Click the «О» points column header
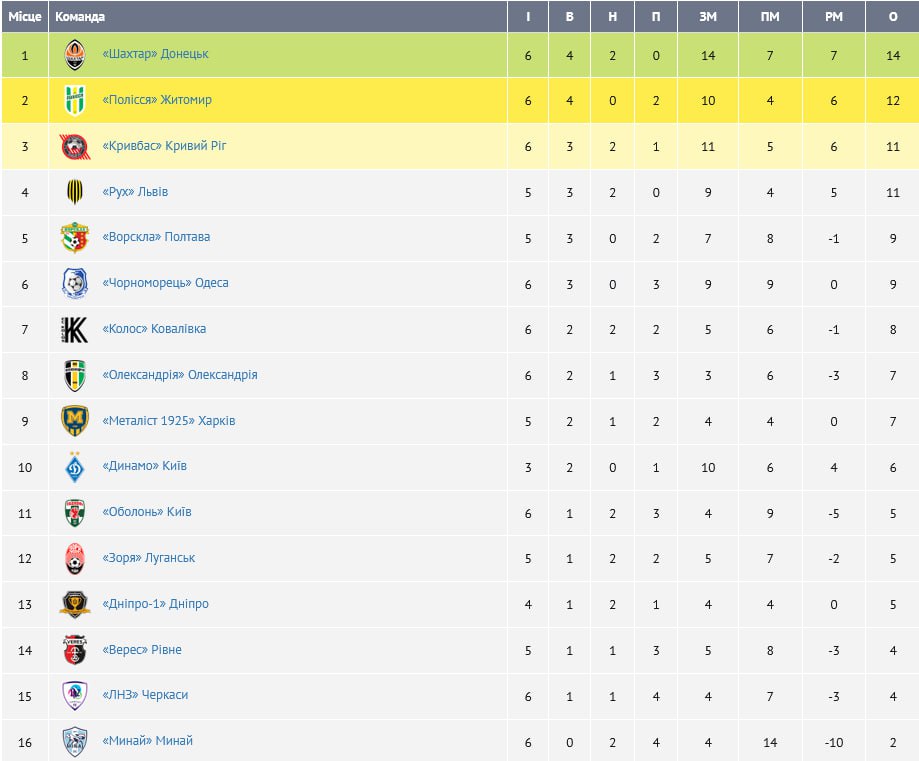 pyautogui.click(x=894, y=17)
